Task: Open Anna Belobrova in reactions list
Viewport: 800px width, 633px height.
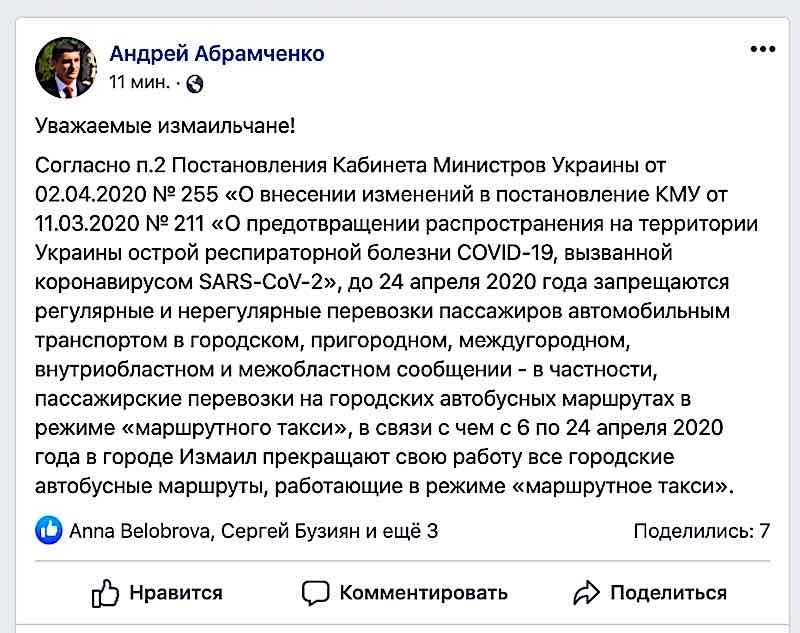Action: click(139, 531)
